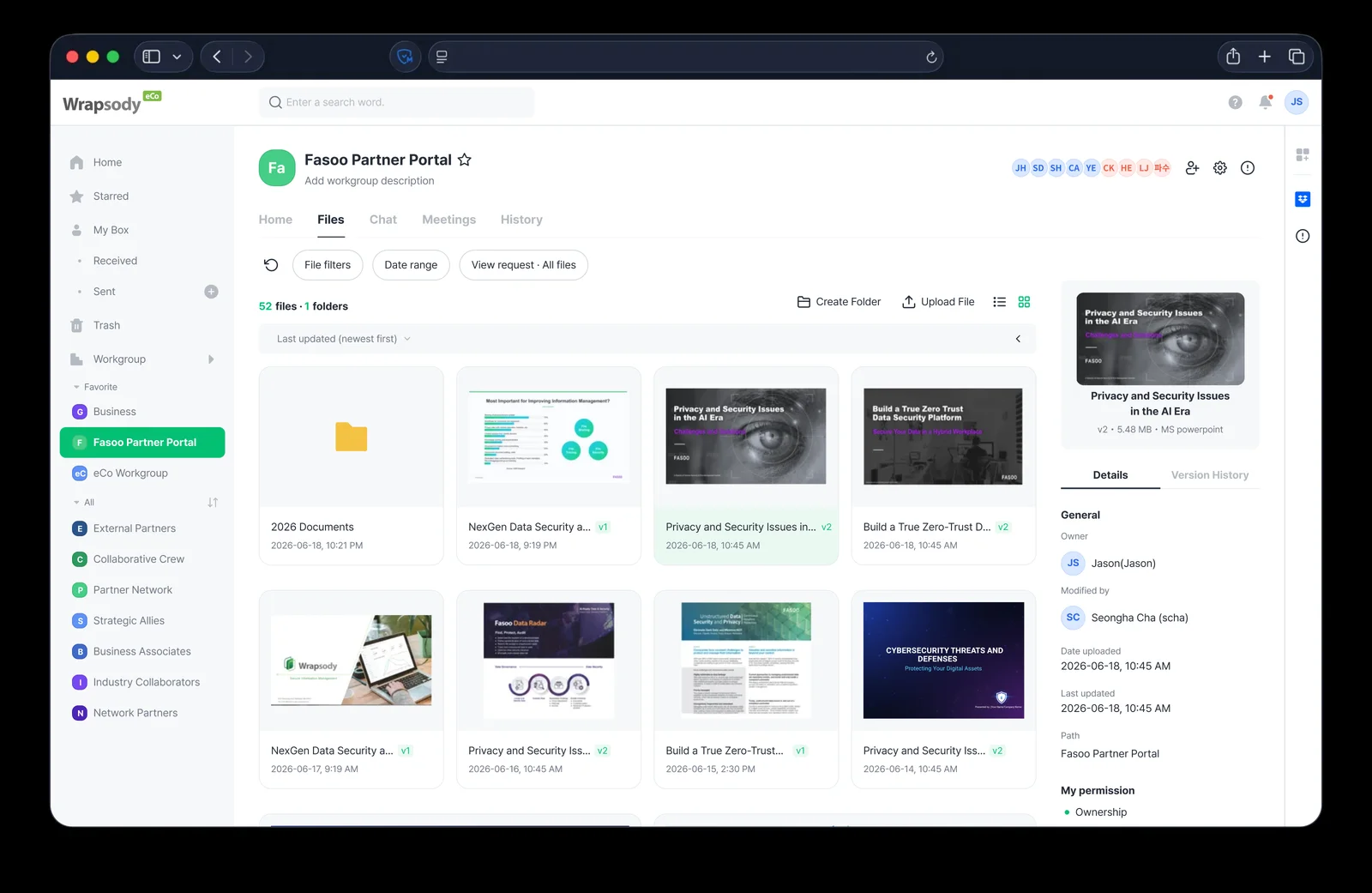The height and width of the screenshot is (893, 1372).
Task: Select the Cybersecurity Threats and Defenses thumbnail
Action: click(x=943, y=661)
